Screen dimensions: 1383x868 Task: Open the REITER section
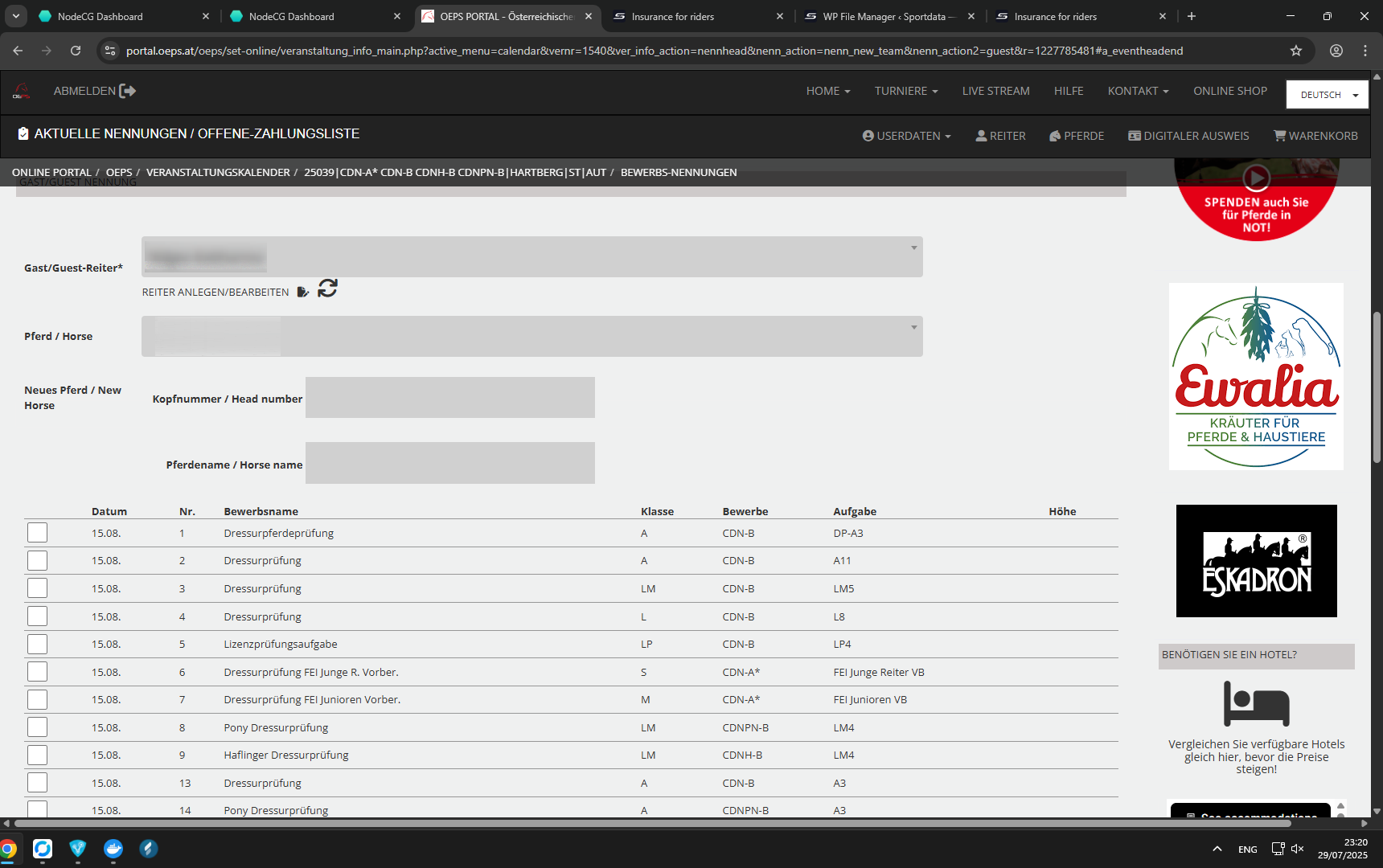point(1000,136)
